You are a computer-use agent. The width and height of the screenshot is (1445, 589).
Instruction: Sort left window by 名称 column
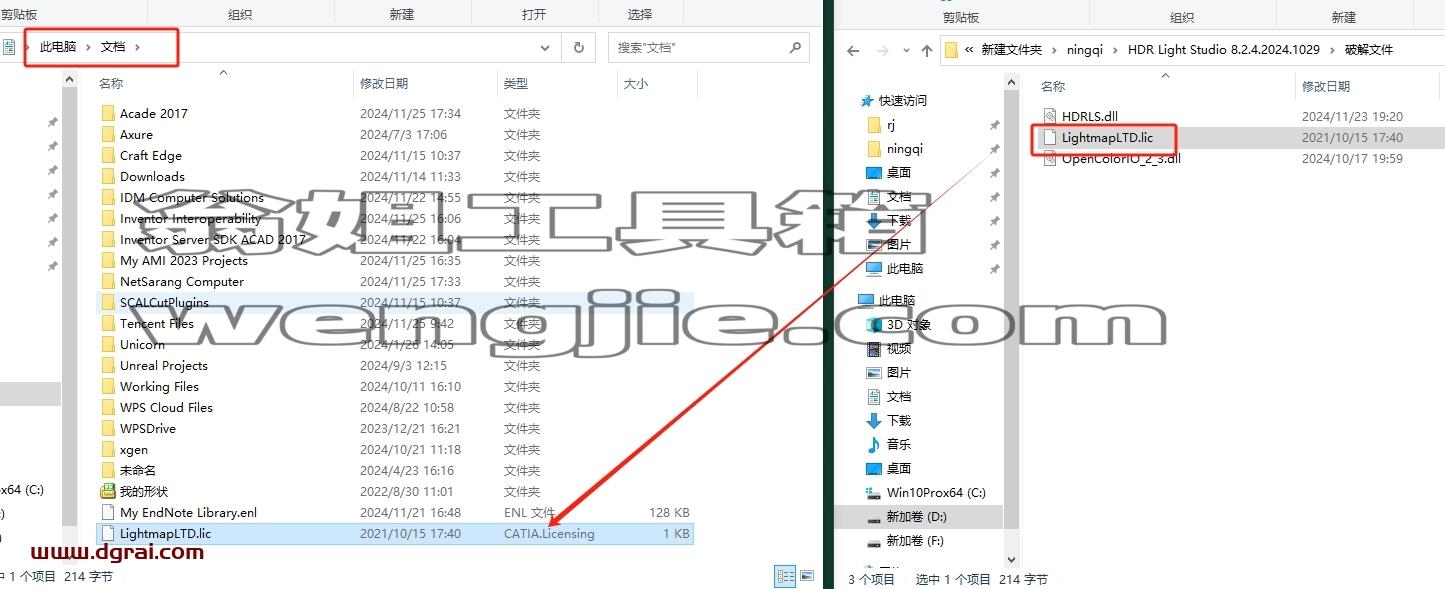[x=111, y=84]
